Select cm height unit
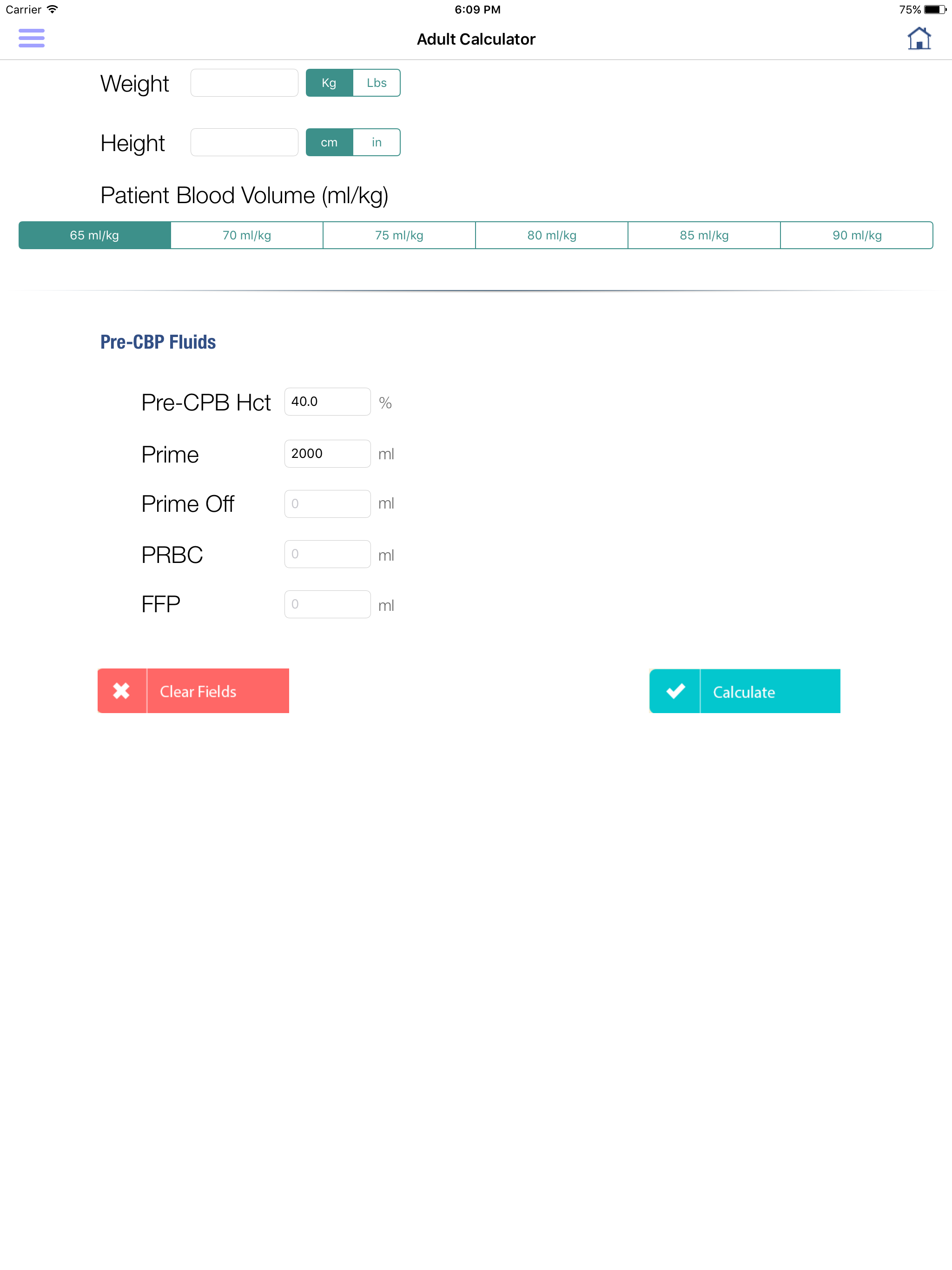This screenshot has height=1270, width=952. [x=329, y=142]
